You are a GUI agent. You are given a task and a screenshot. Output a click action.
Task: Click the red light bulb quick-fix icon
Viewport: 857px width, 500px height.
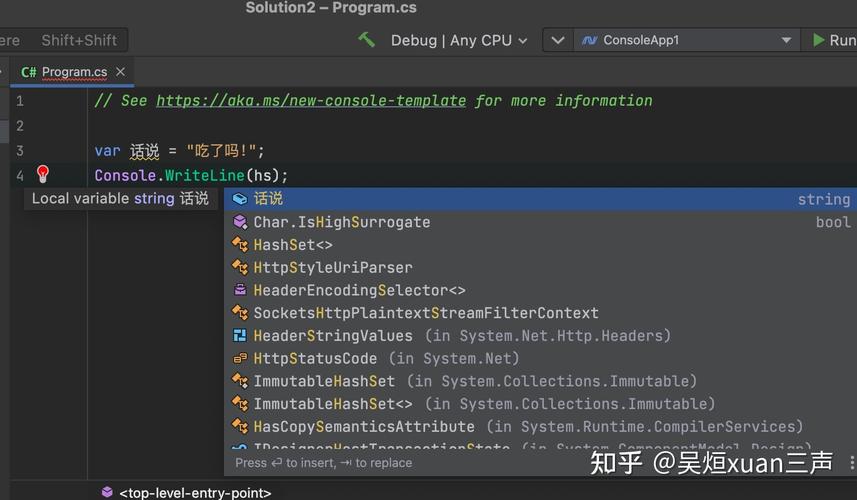43,174
